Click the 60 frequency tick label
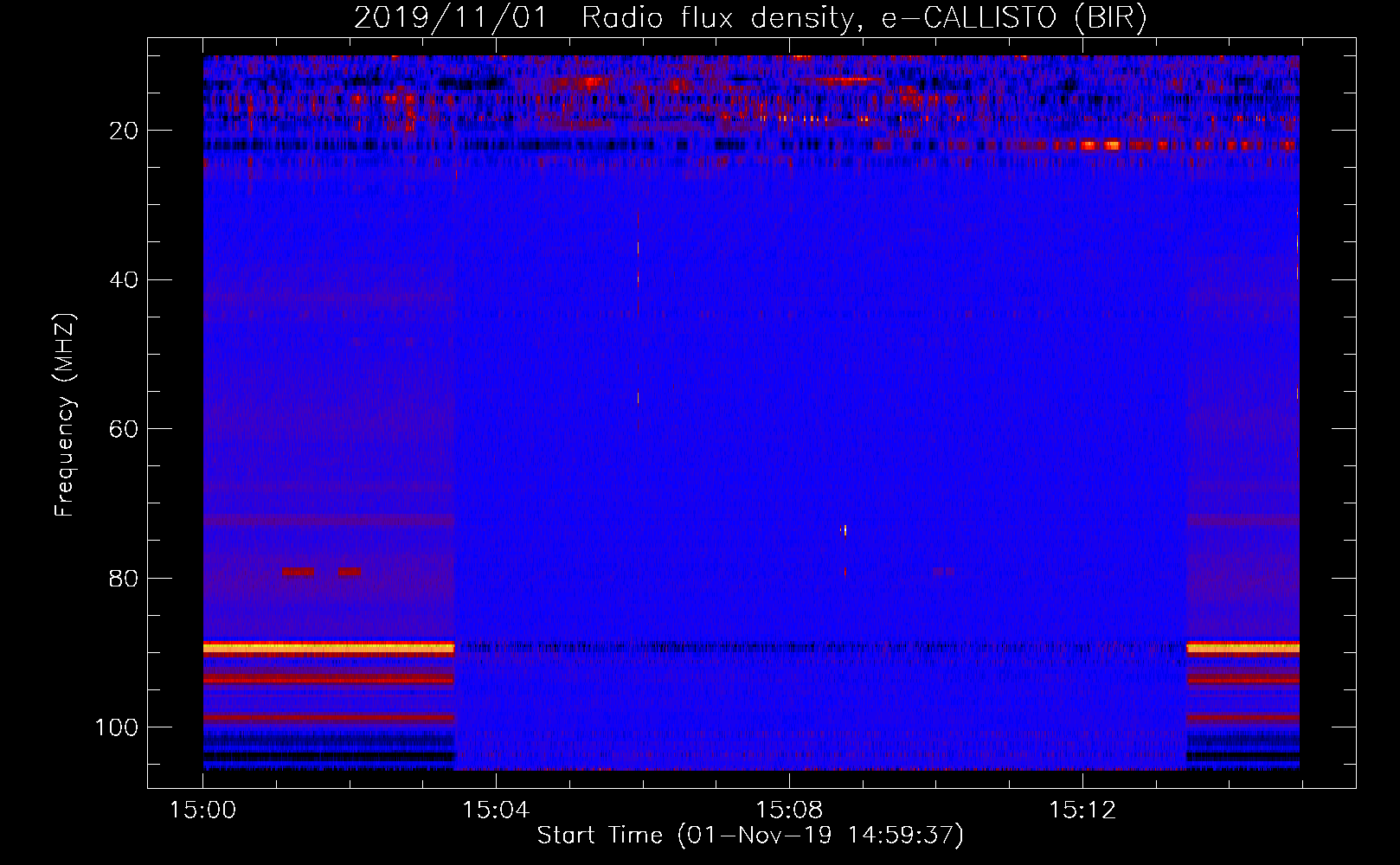The height and width of the screenshot is (865, 1400). pyautogui.click(x=125, y=430)
